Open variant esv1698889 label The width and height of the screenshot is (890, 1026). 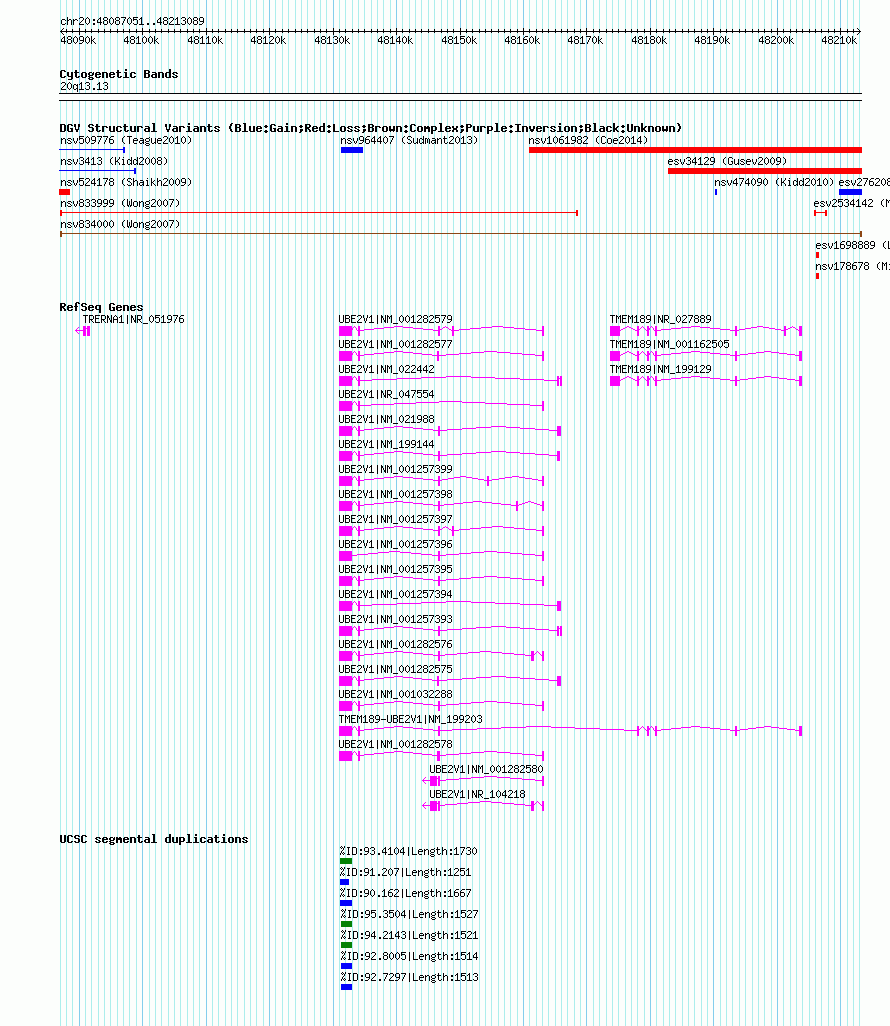852,245
